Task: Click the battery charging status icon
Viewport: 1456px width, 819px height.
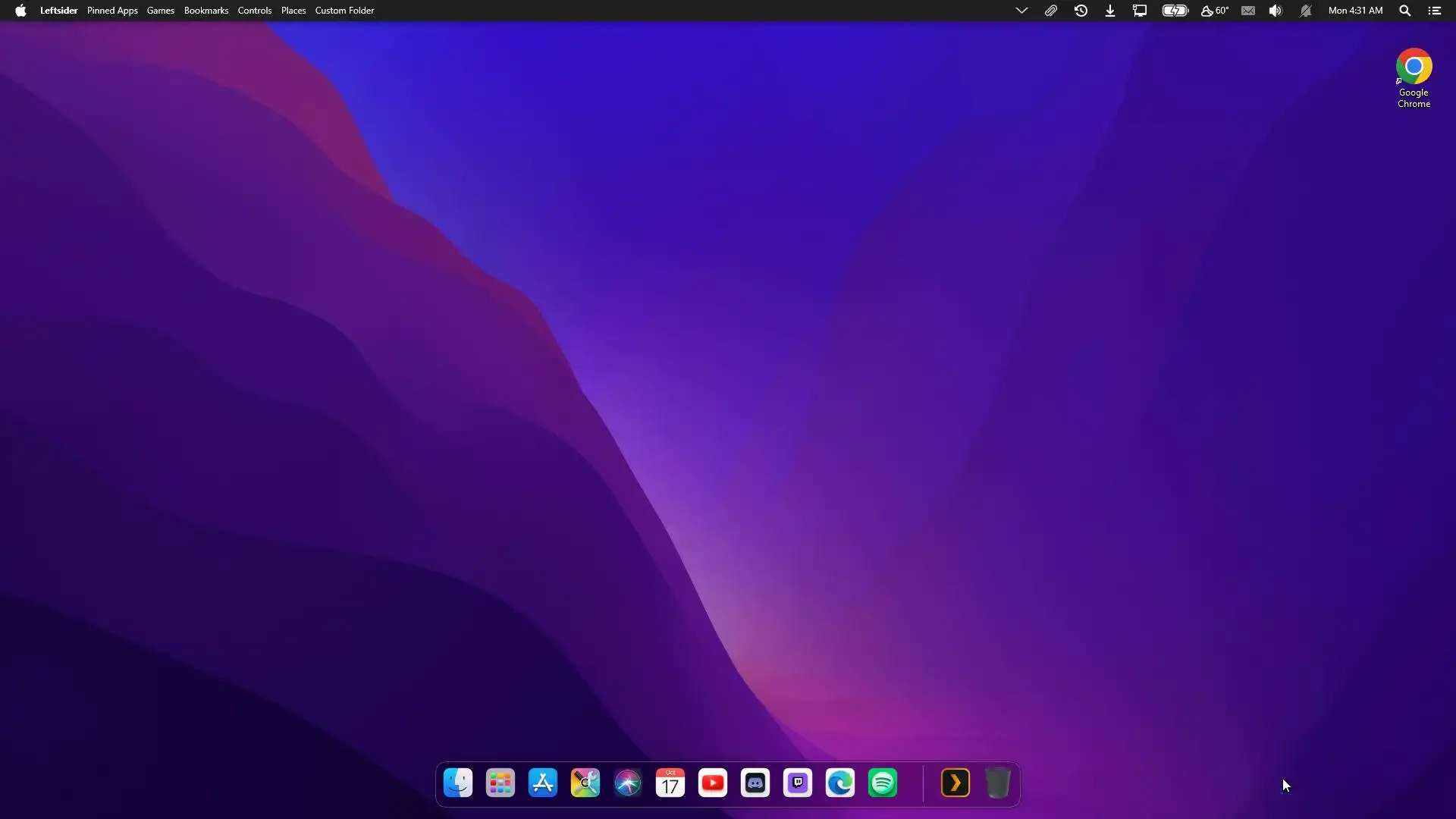Action: click(1175, 11)
